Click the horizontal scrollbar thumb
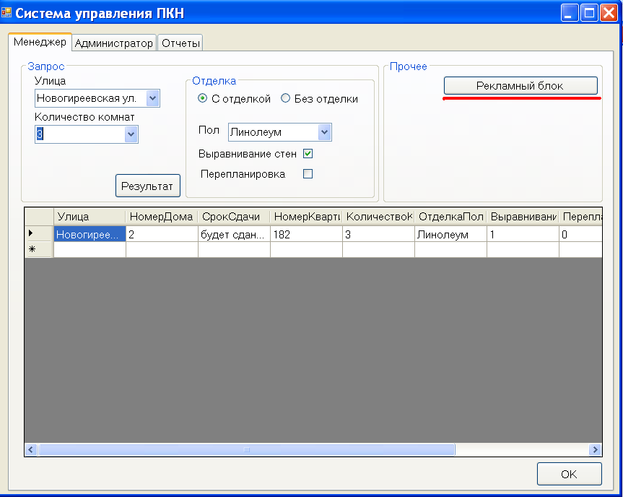This screenshot has height=497, width=623. point(246,450)
